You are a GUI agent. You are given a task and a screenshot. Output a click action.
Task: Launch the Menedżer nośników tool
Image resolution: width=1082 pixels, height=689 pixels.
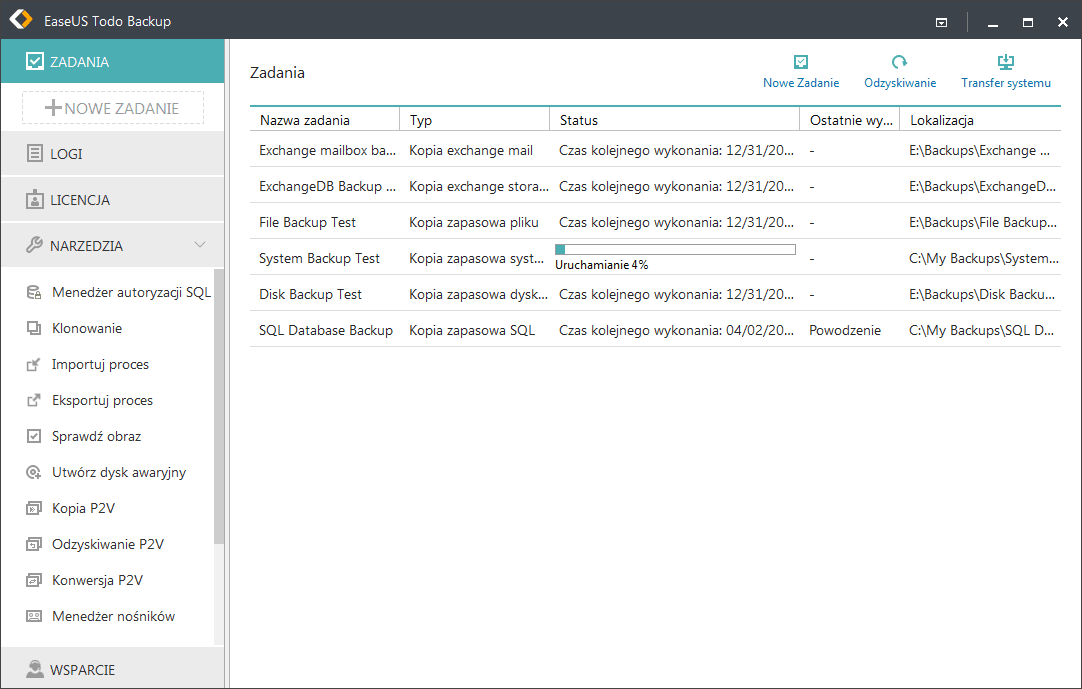click(x=113, y=616)
